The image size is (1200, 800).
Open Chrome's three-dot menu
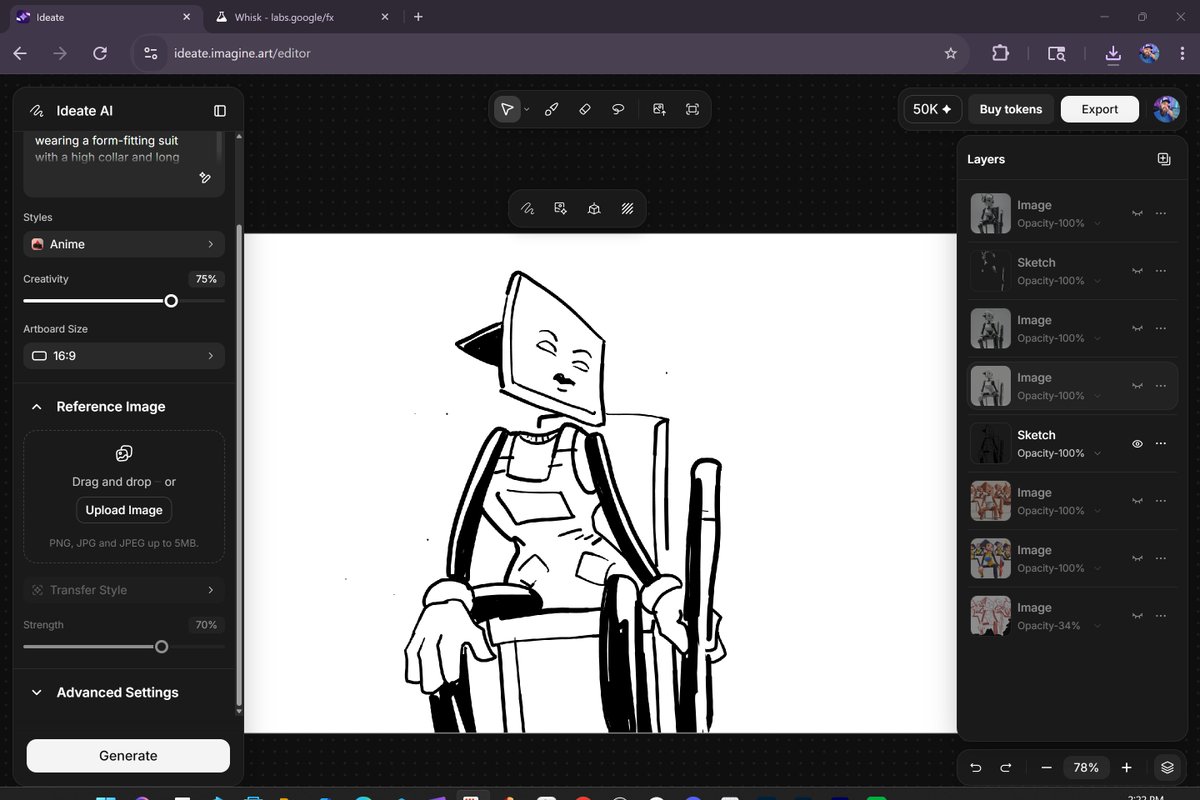point(1180,54)
